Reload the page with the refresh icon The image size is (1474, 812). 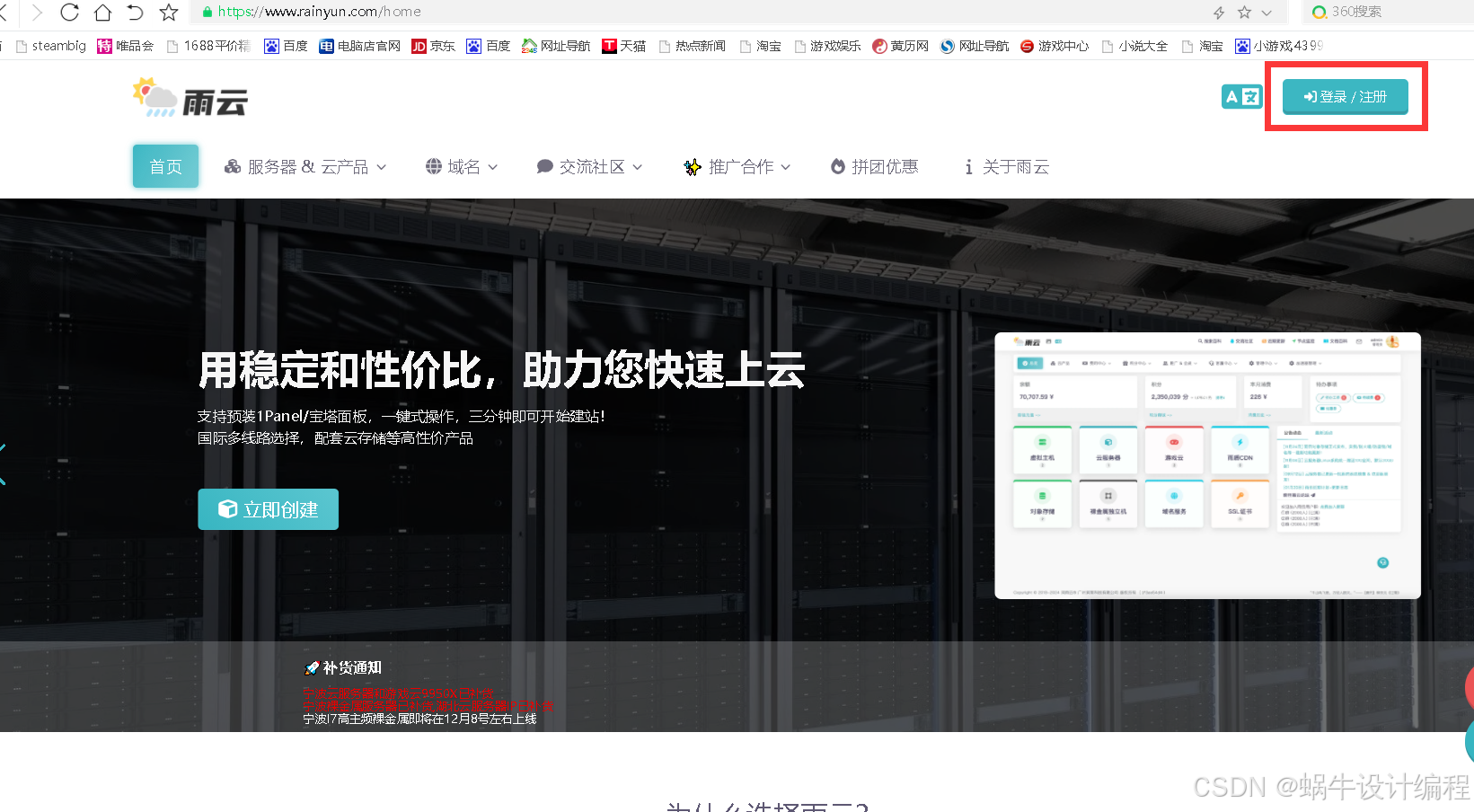69,13
